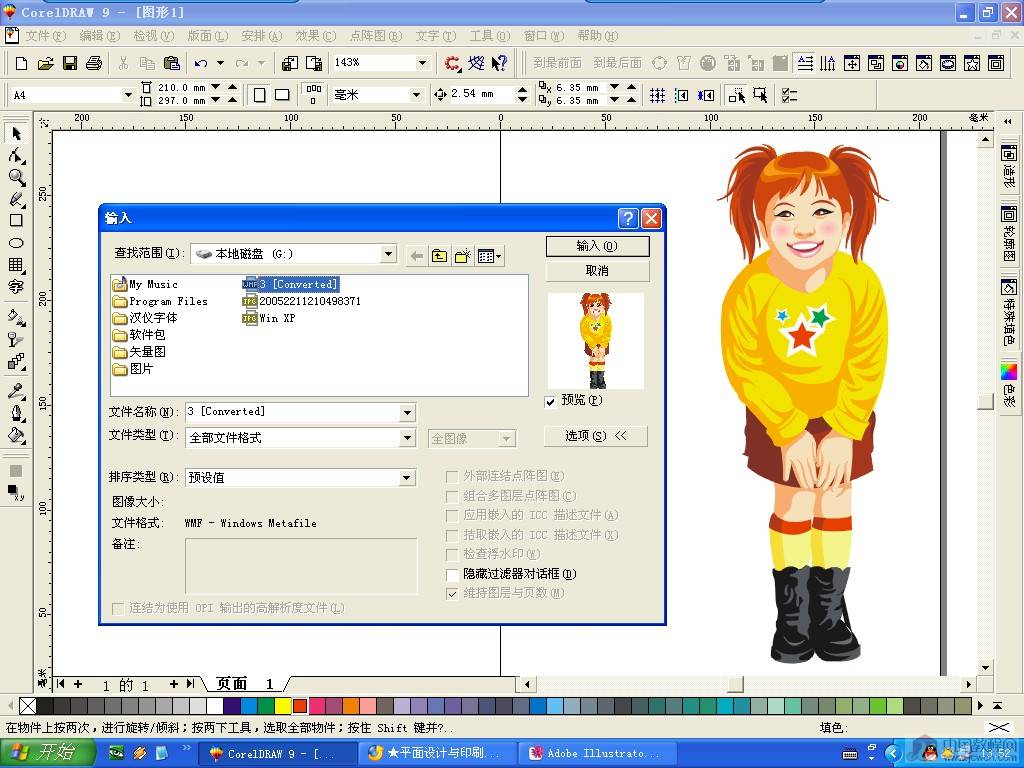
Task: Click the no-fill X swatch
Action: pyautogui.click(x=27, y=705)
